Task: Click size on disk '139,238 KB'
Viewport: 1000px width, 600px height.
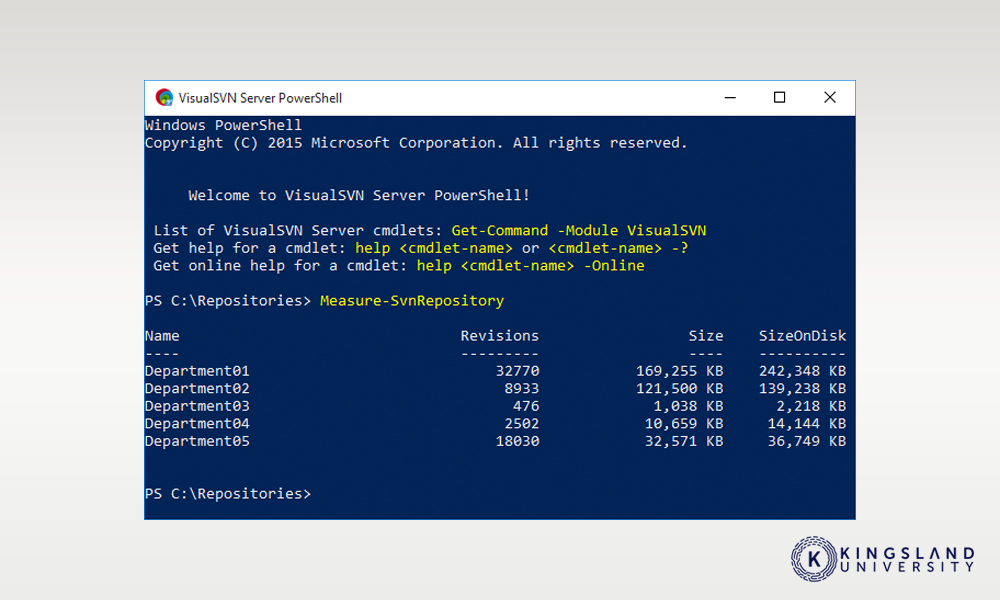Action: click(802, 388)
